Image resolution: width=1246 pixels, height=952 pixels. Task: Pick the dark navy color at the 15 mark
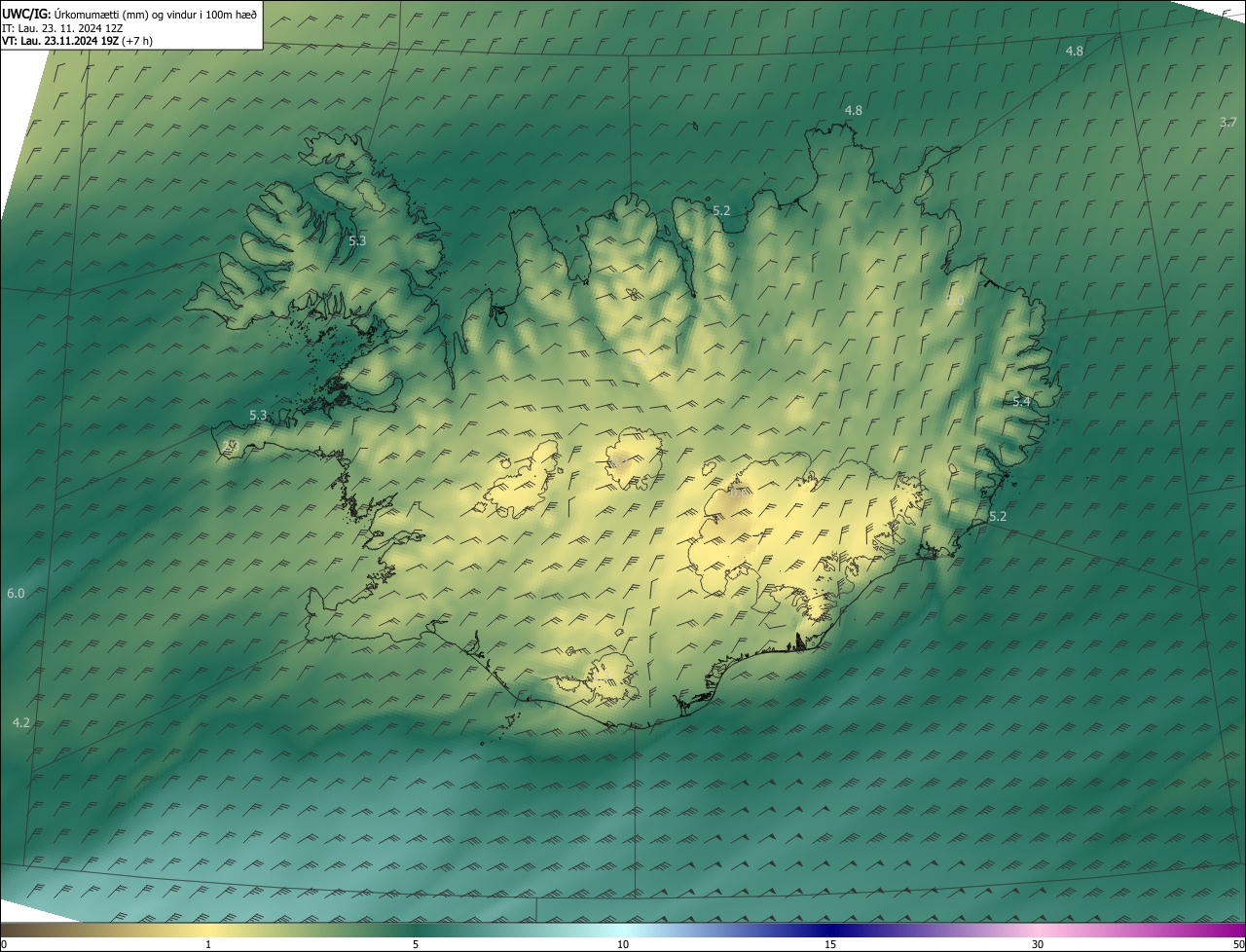830,930
